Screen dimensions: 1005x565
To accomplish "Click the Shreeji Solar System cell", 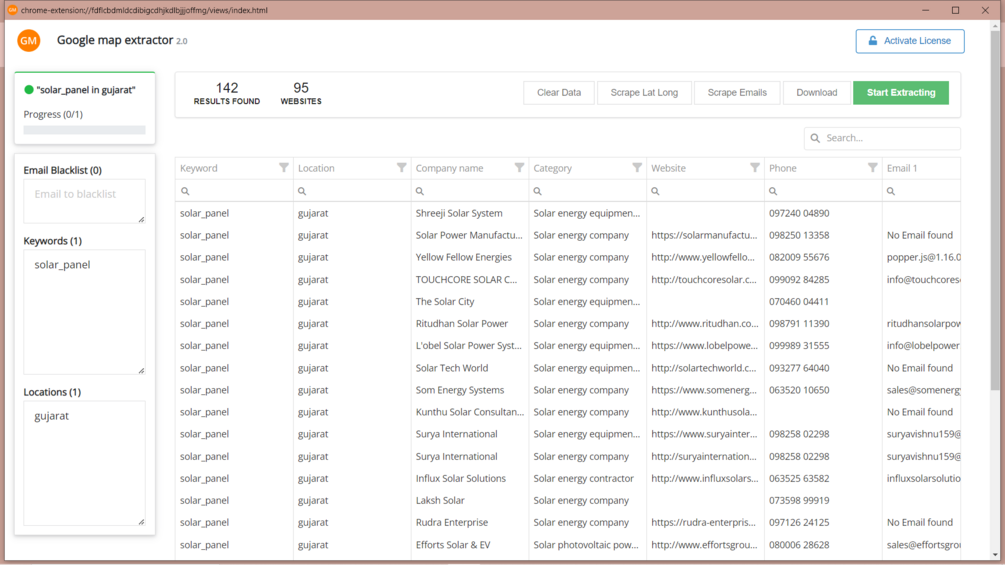I will [x=470, y=213].
